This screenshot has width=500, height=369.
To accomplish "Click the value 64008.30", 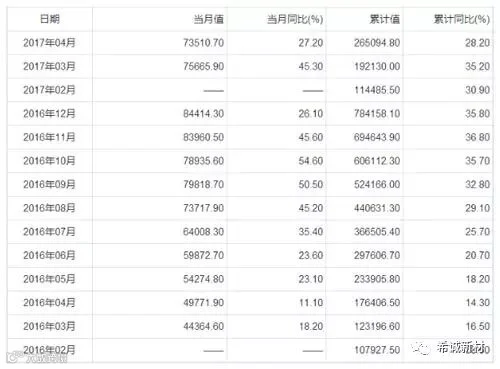I will click(203, 232).
